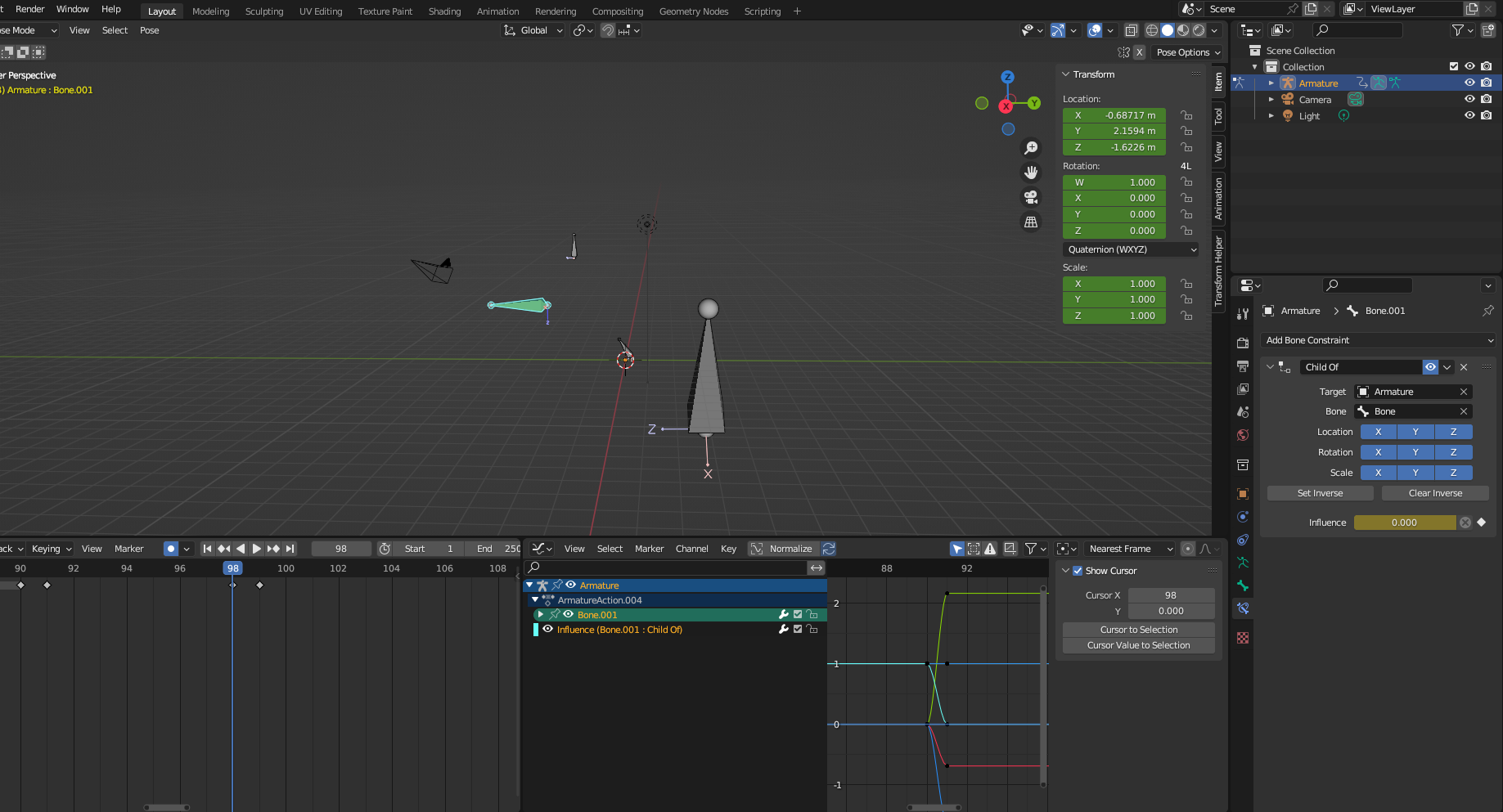Click the zoom magnifier icon in viewport
The image size is (1503, 812).
1031,148
